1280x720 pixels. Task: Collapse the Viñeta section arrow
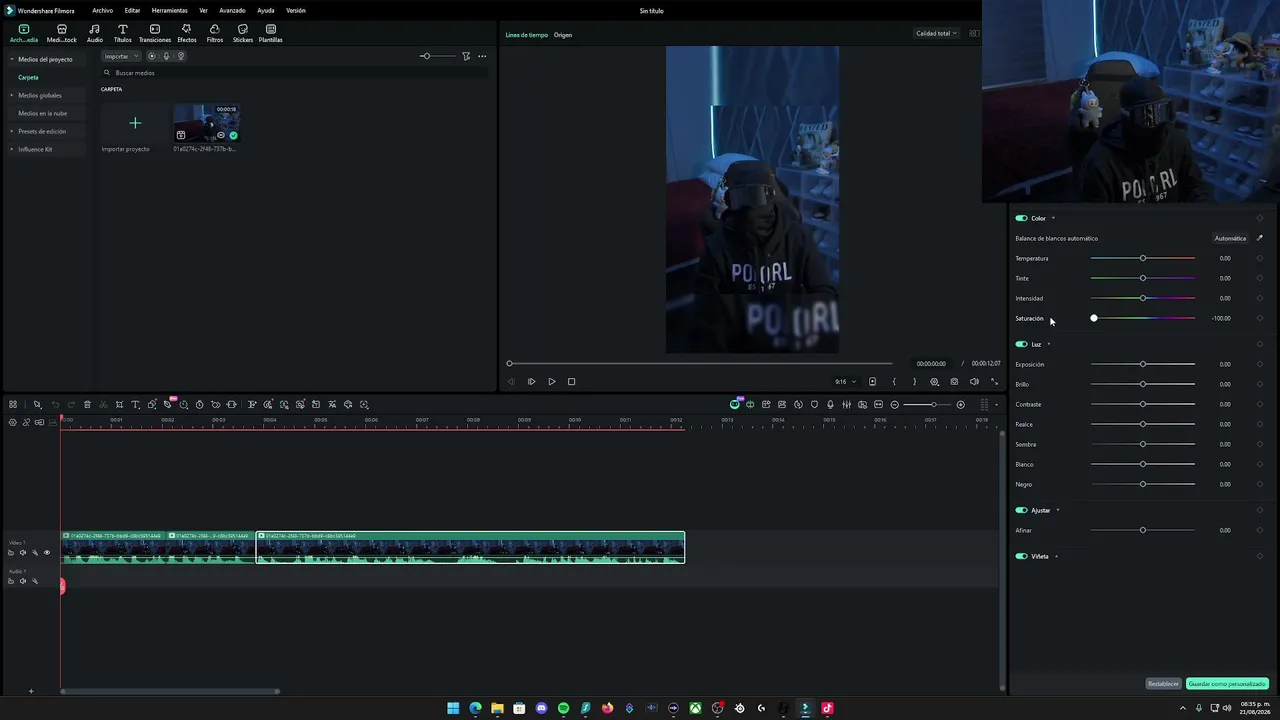1056,556
